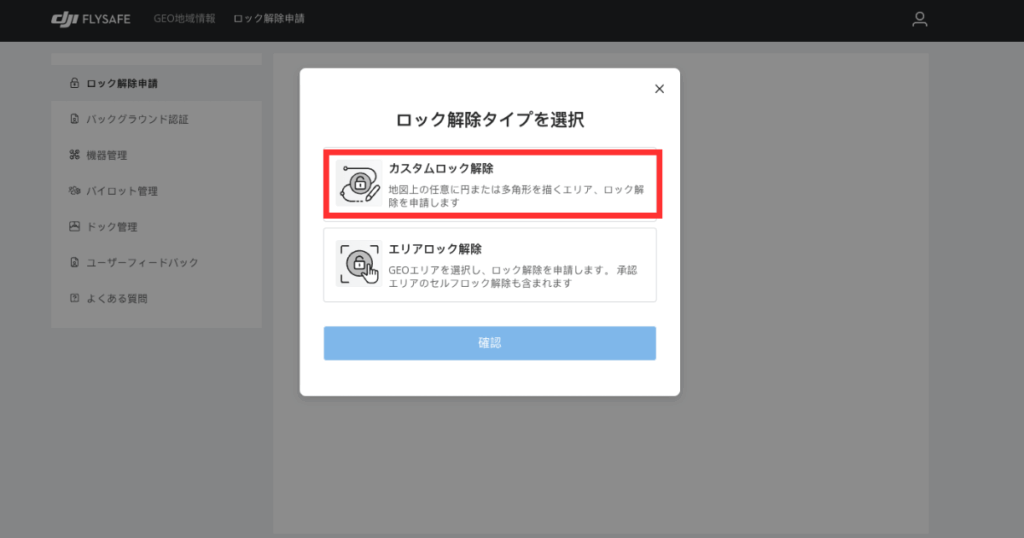
Task: Click the dock icon beside ドック管理
Action: (x=74, y=227)
